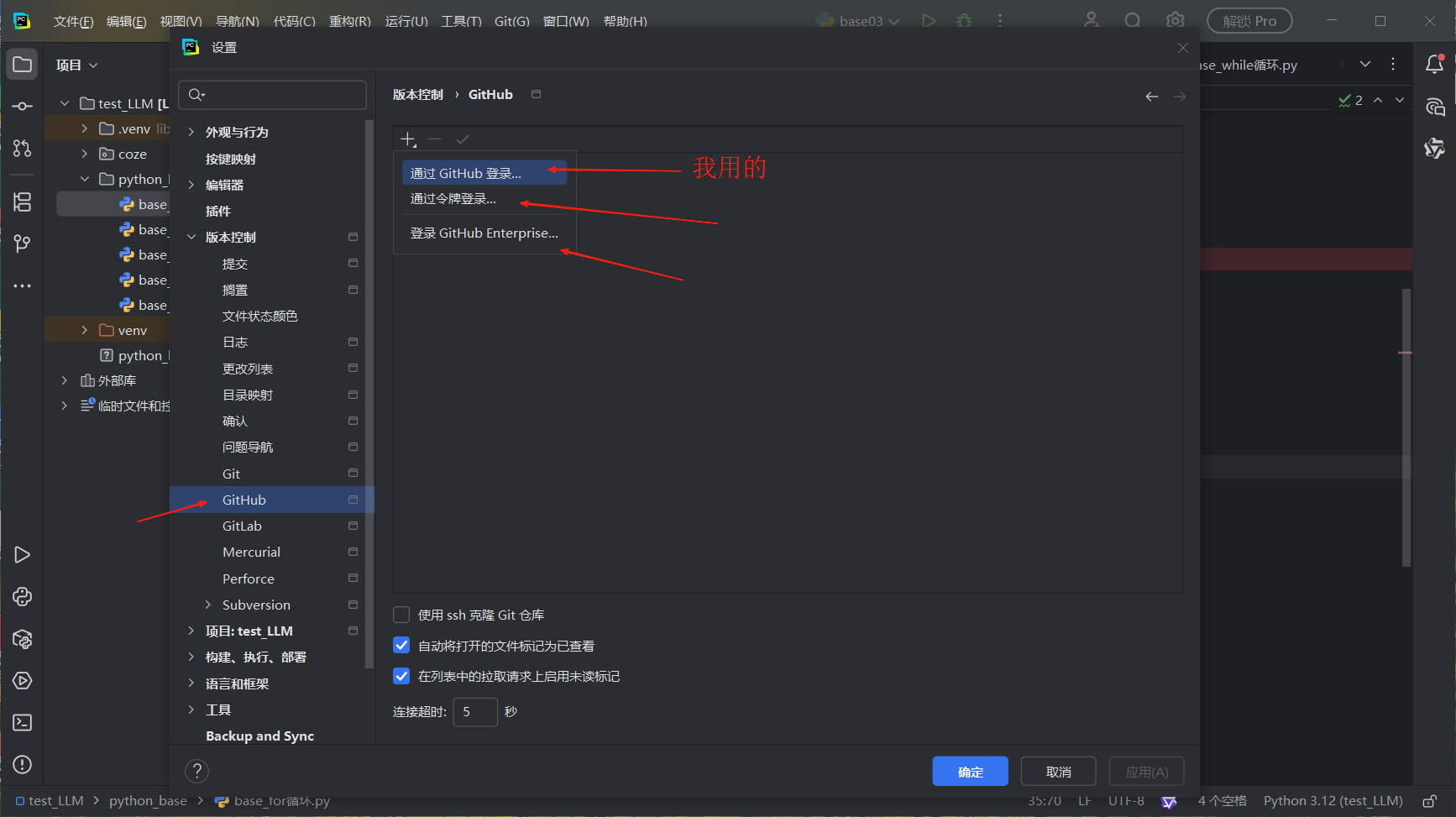
Task: Expand 项目: test_LLM settings category
Action: click(191, 631)
